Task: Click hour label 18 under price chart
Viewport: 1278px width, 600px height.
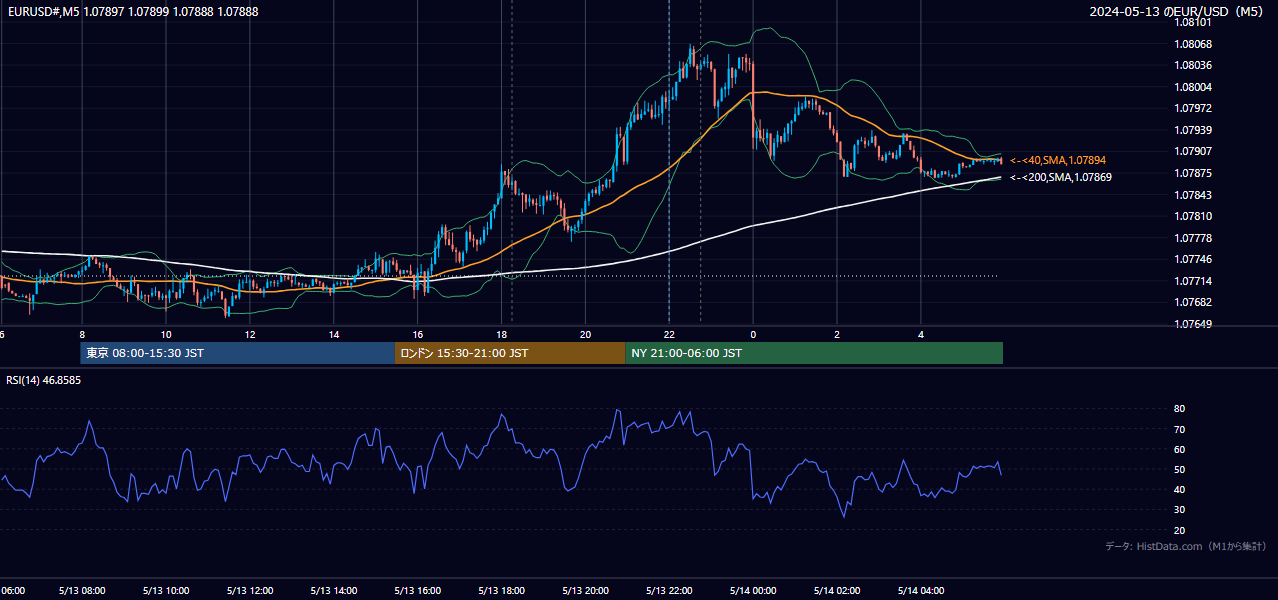Action: coord(502,334)
